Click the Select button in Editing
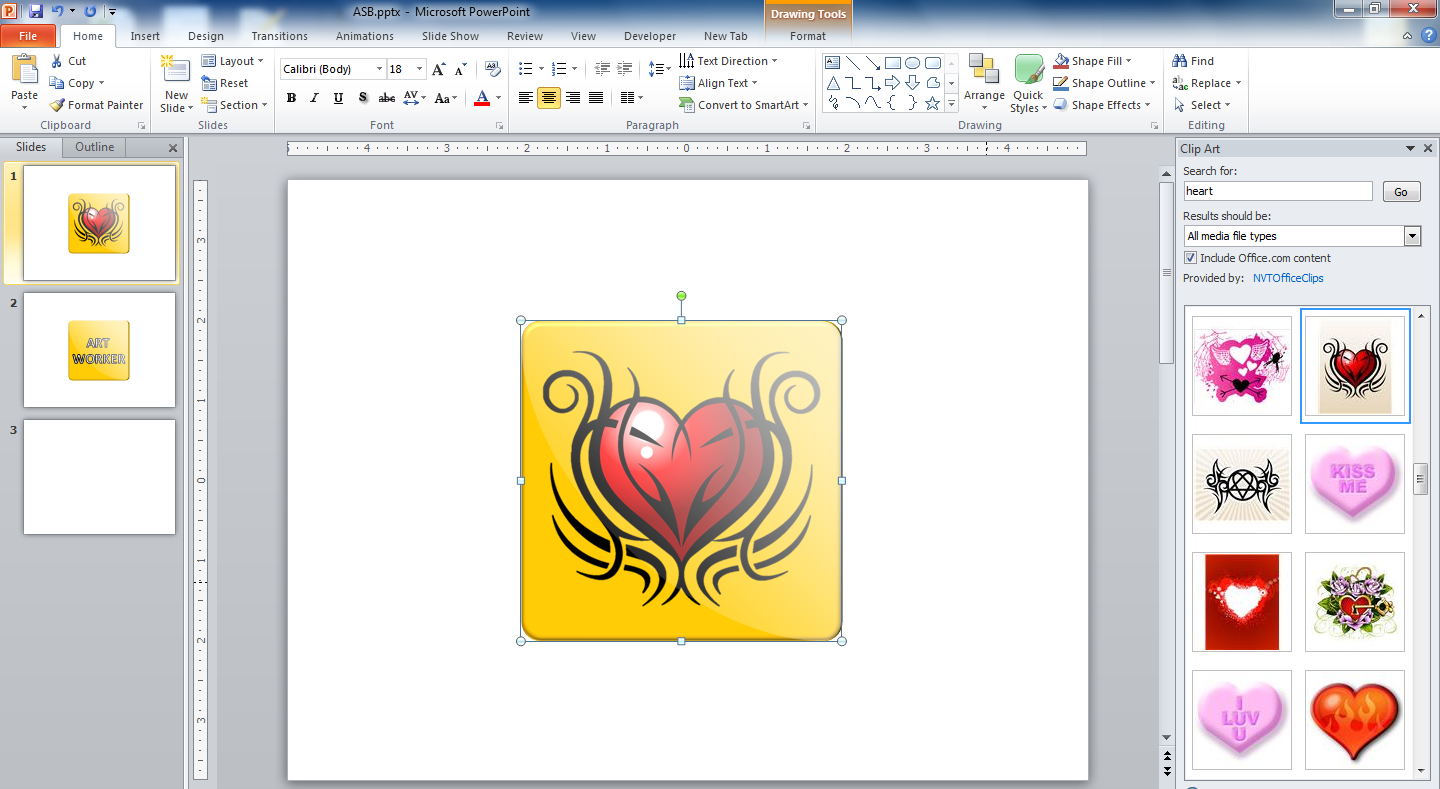 pyautogui.click(x=1202, y=105)
